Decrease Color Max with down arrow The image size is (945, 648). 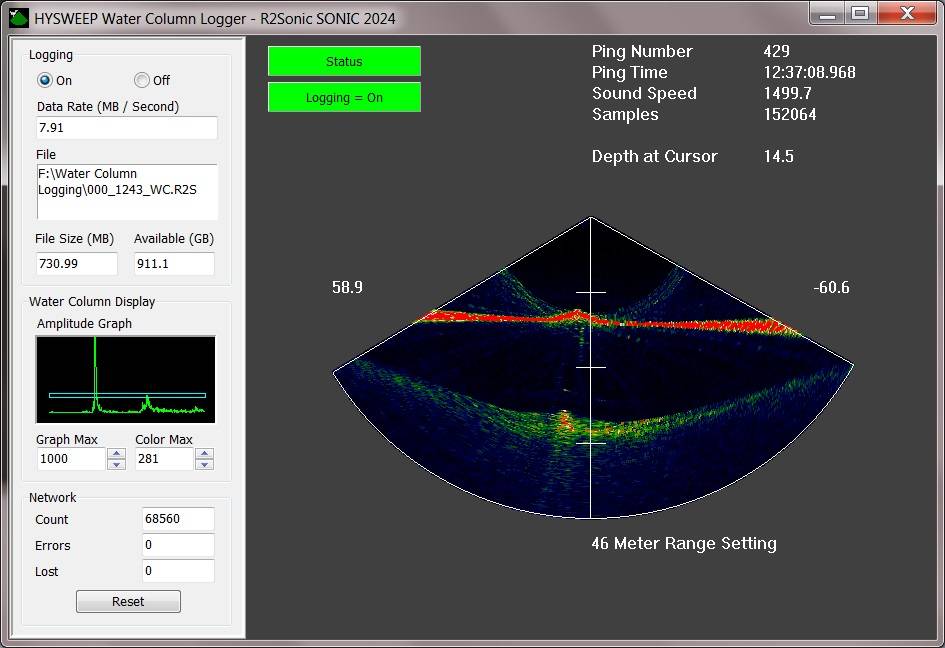coord(204,464)
